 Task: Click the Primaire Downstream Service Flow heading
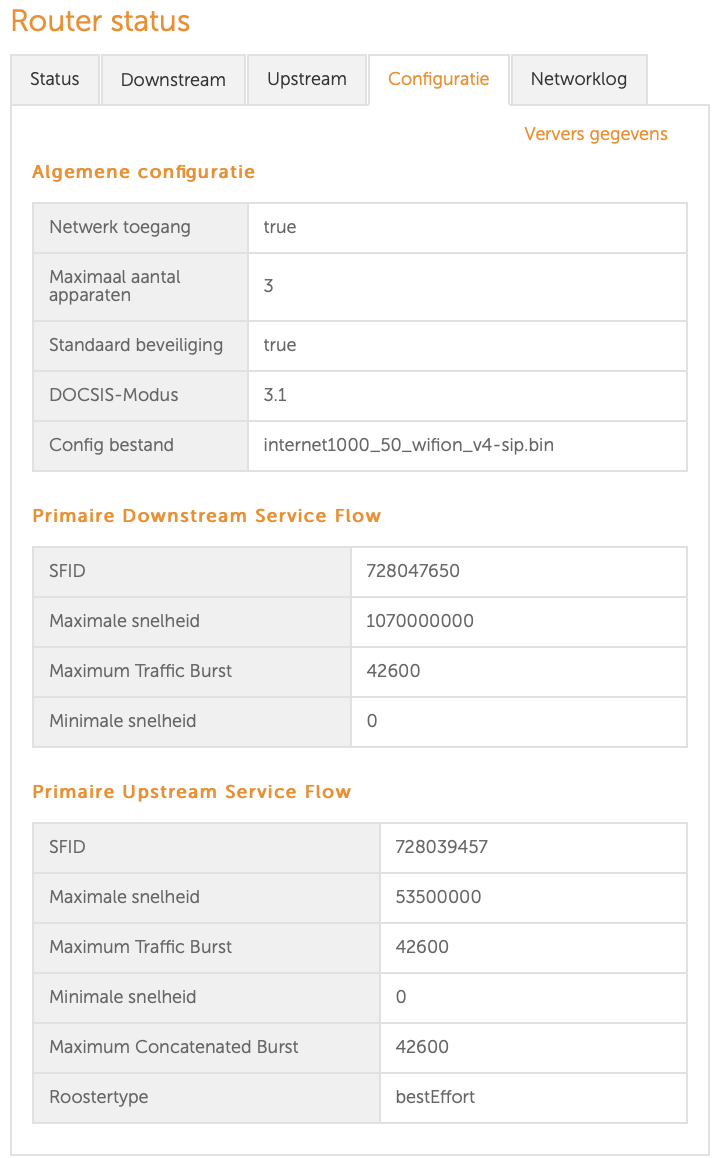pyautogui.click(x=207, y=516)
